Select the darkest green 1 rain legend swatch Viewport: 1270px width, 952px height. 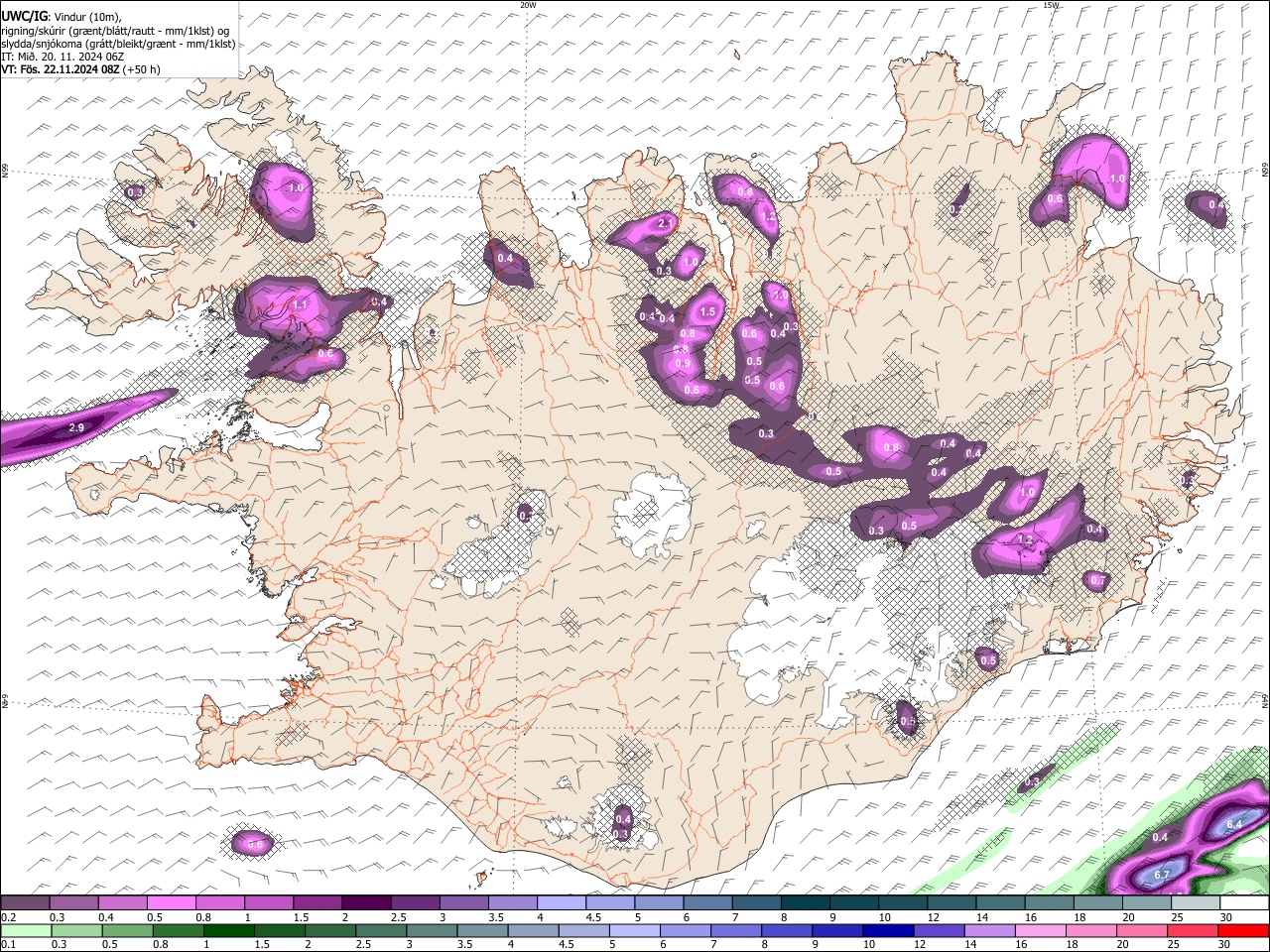point(229,930)
